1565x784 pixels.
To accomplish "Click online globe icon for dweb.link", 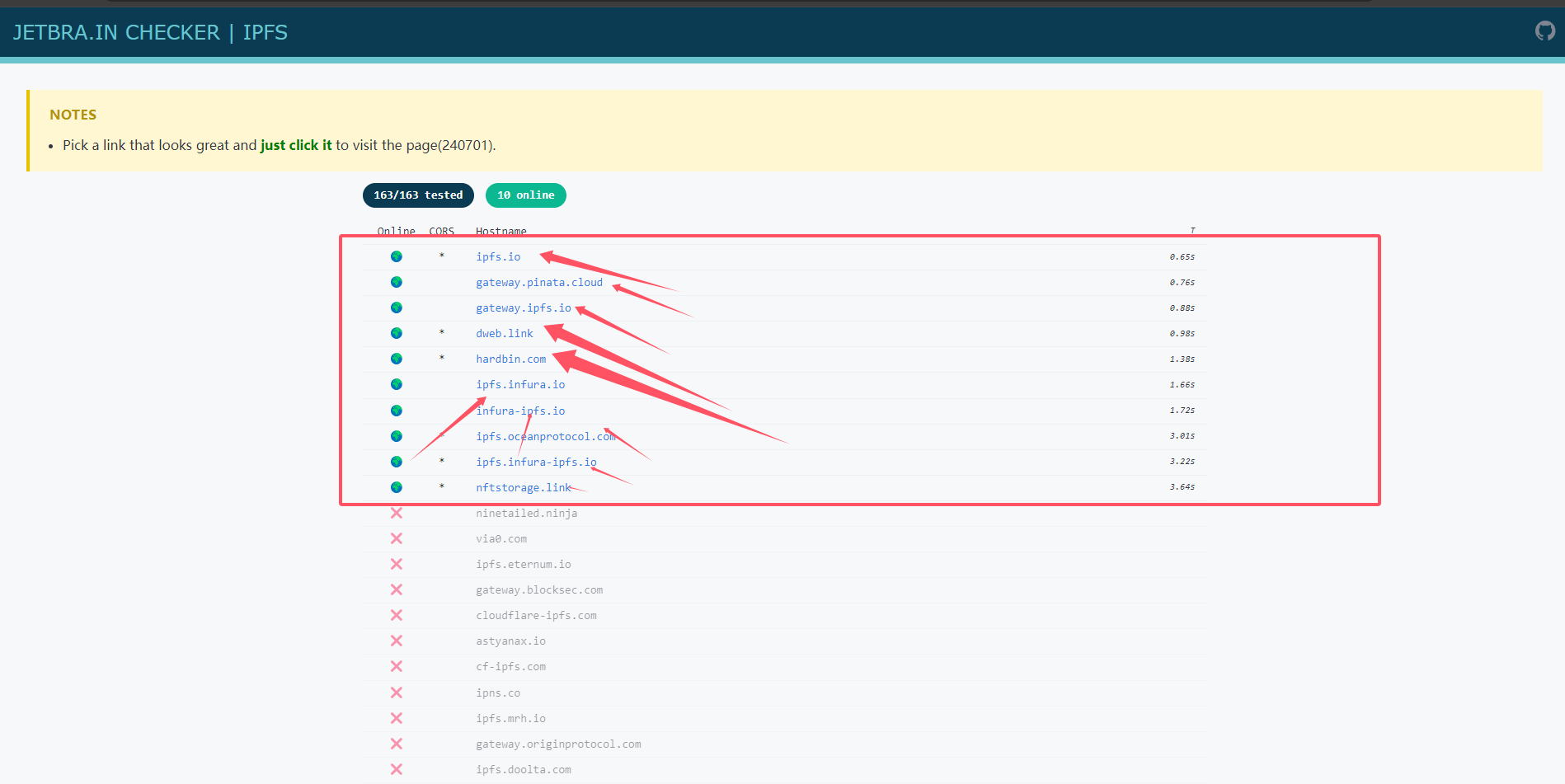I will point(397,333).
